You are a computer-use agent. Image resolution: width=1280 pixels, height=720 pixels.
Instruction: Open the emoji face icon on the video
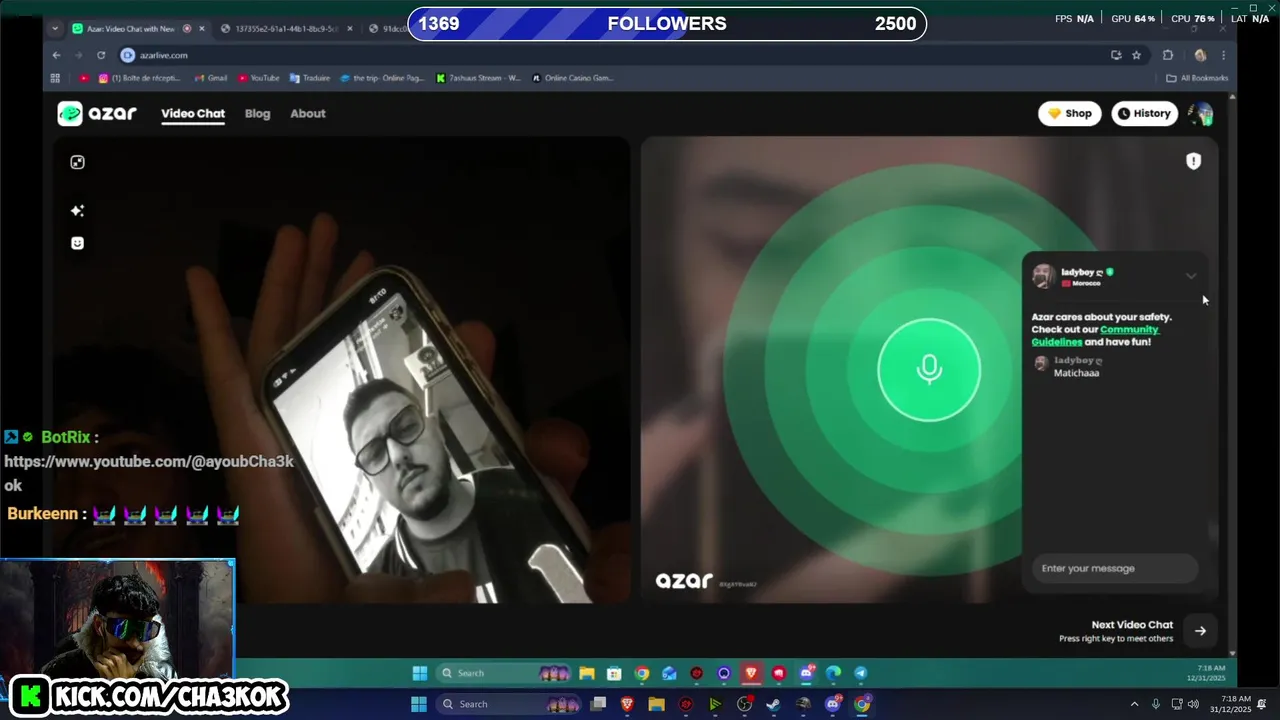[x=77, y=243]
